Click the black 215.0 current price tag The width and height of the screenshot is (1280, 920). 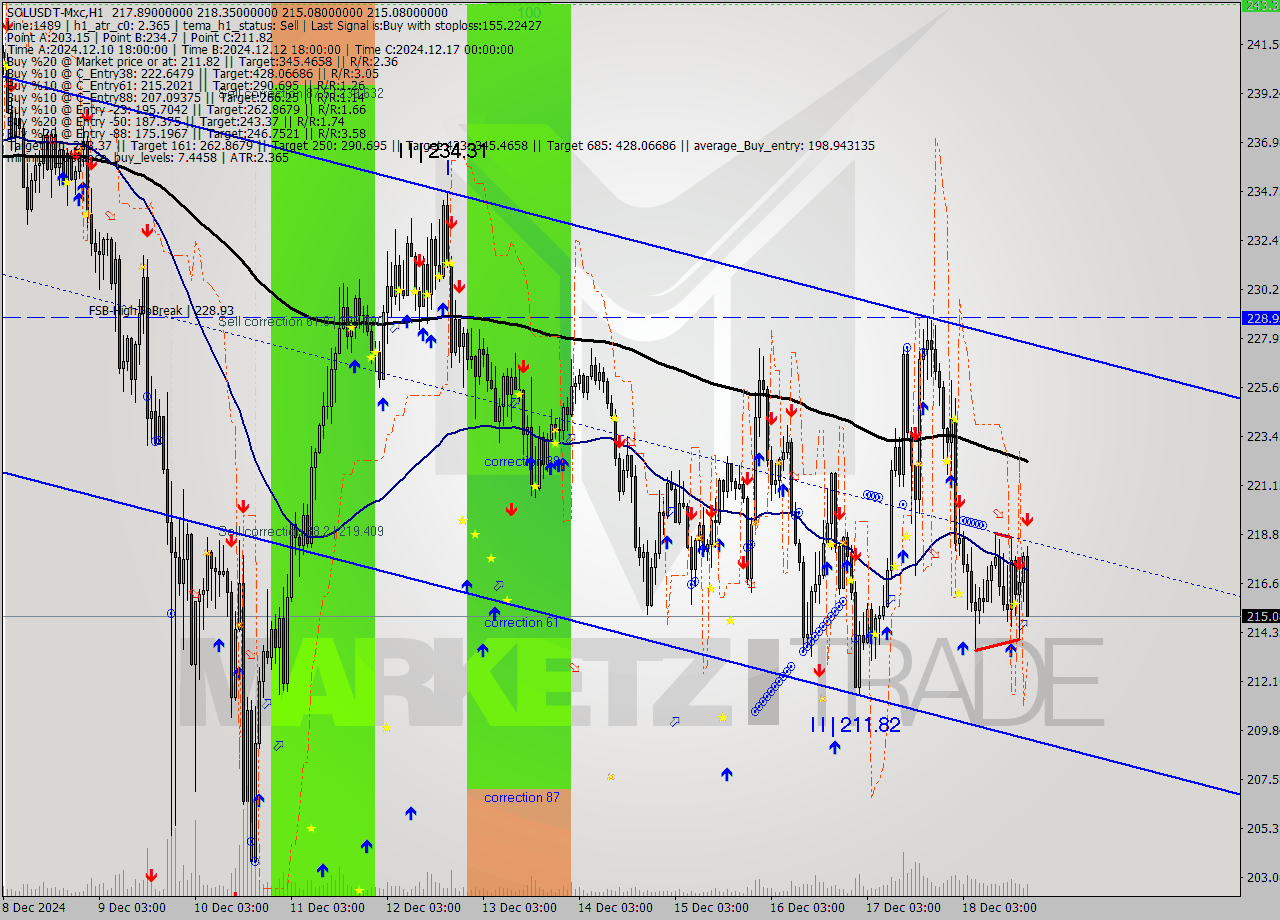tap(1260, 616)
